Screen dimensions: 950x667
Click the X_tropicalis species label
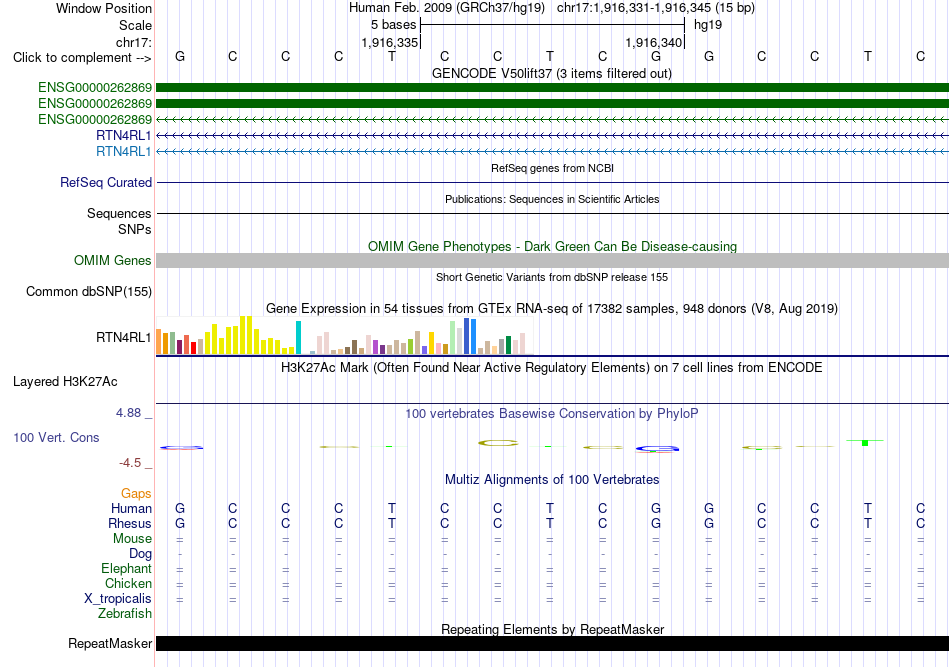tap(118, 599)
